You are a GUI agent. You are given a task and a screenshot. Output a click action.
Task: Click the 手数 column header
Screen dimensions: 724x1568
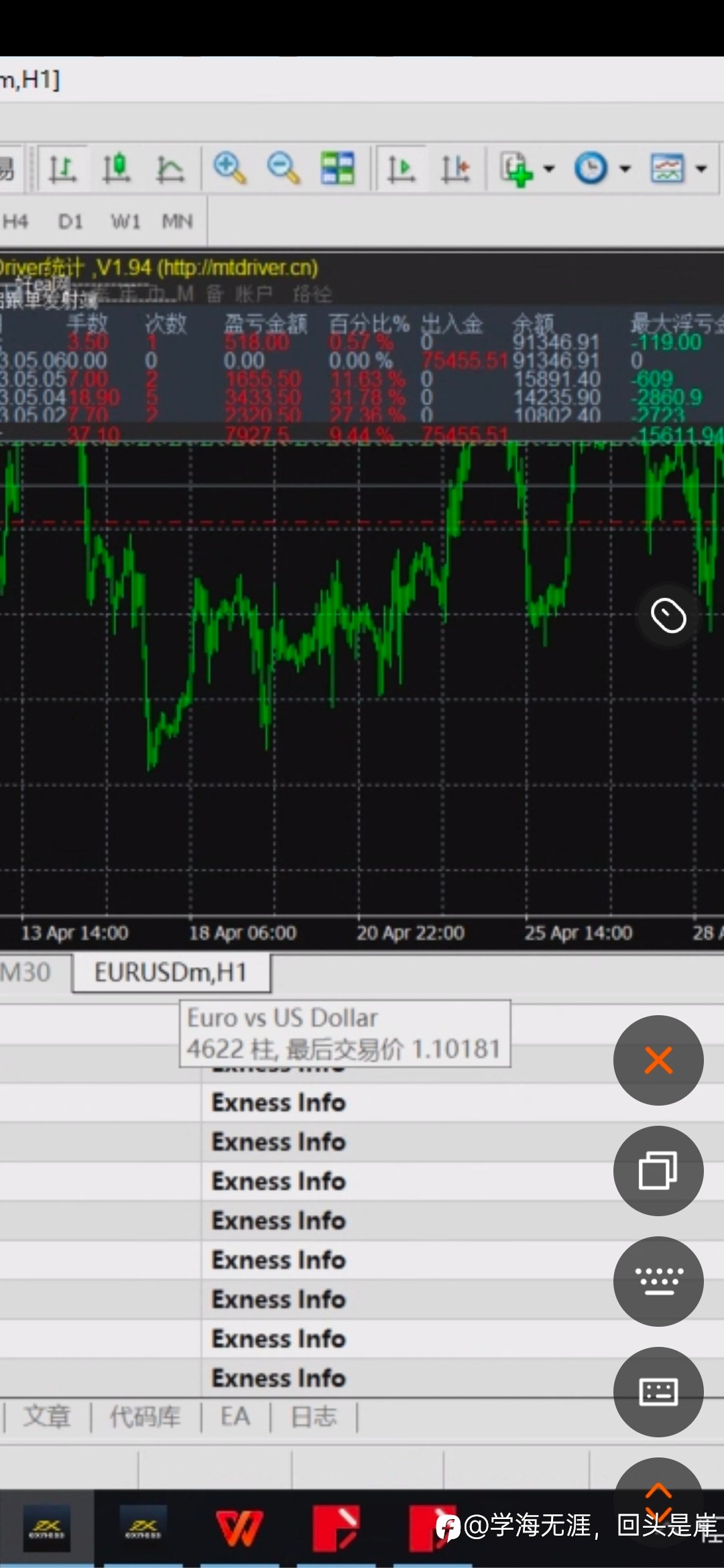tap(87, 323)
